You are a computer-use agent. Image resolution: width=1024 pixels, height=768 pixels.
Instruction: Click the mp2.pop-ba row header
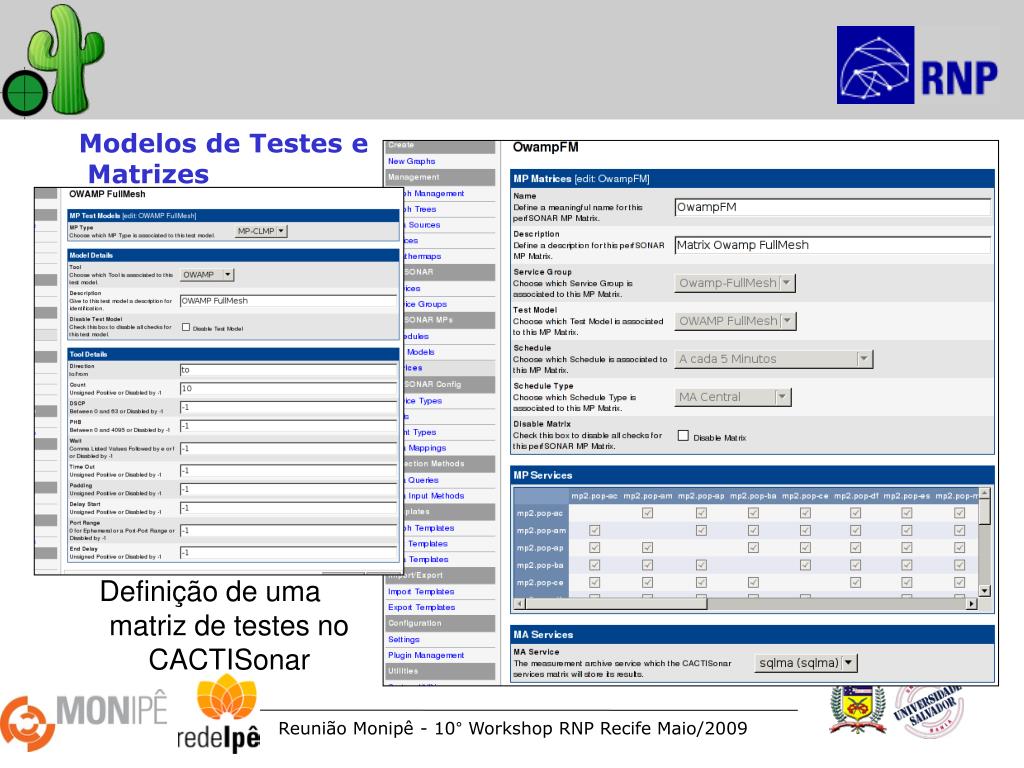point(541,566)
